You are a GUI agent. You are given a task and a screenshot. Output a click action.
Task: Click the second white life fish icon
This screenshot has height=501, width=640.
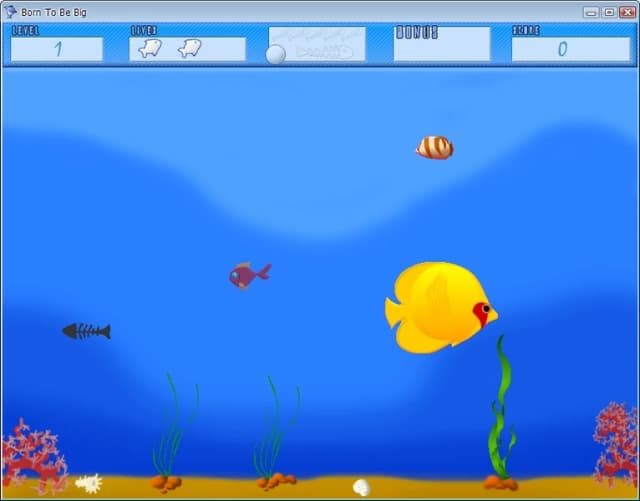pos(190,48)
